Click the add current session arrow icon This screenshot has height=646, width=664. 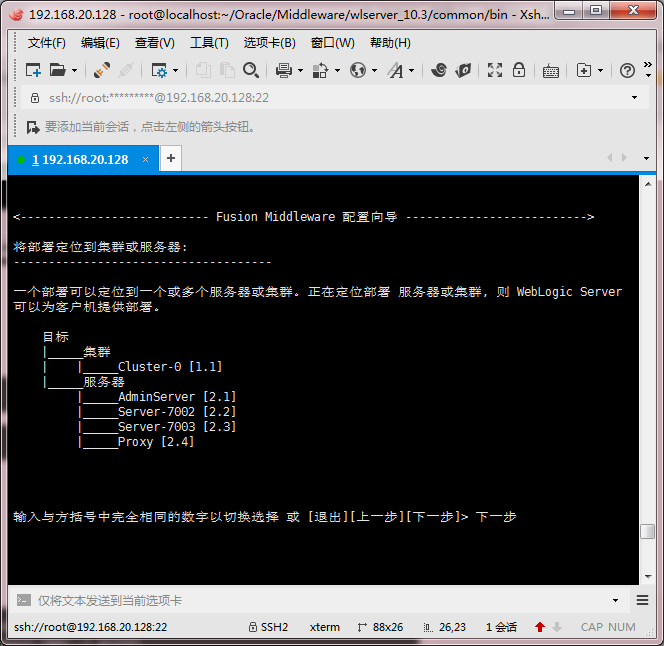point(33,127)
